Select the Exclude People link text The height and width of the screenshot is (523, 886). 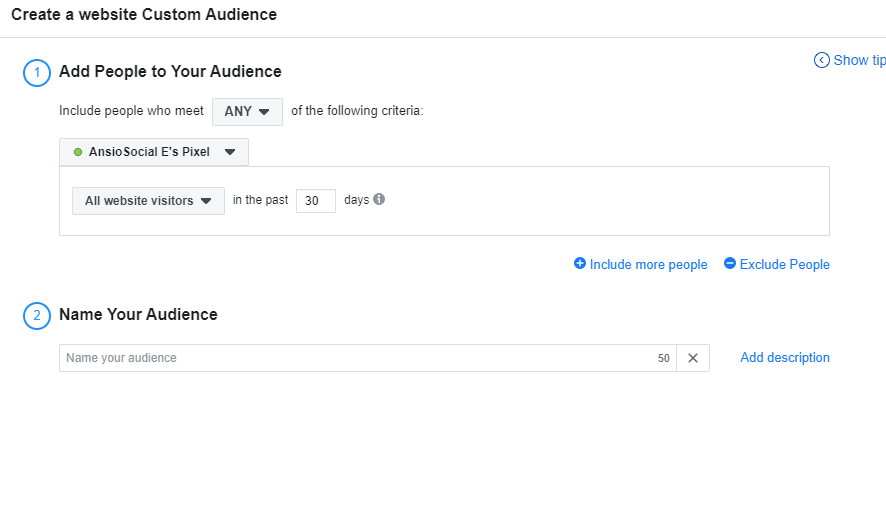click(784, 265)
